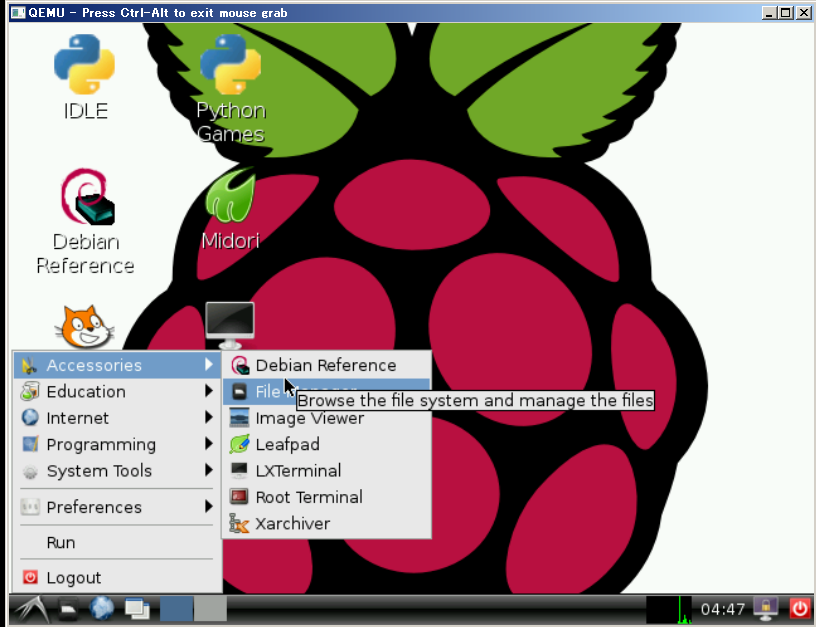Image resolution: width=816 pixels, height=627 pixels.
Task: Click the Xarchiver icon in submenu
Action: pos(239,523)
